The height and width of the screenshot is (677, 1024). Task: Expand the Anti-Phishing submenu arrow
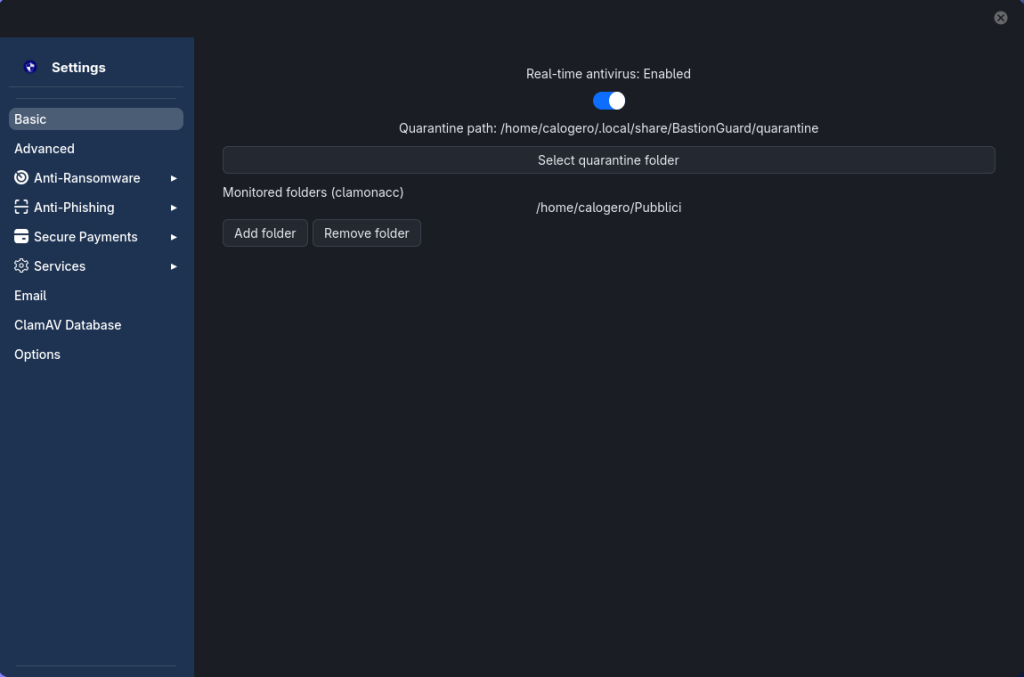pos(174,208)
